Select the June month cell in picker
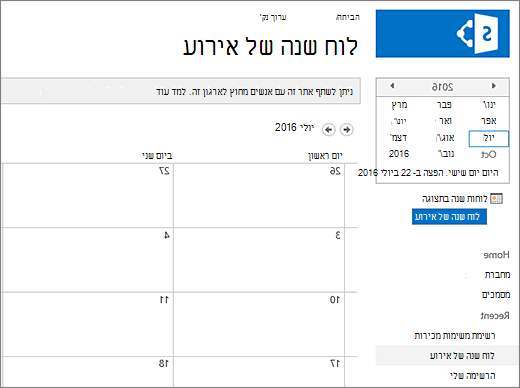Image resolution: width=520 pixels, height=388 pixels. click(x=399, y=121)
